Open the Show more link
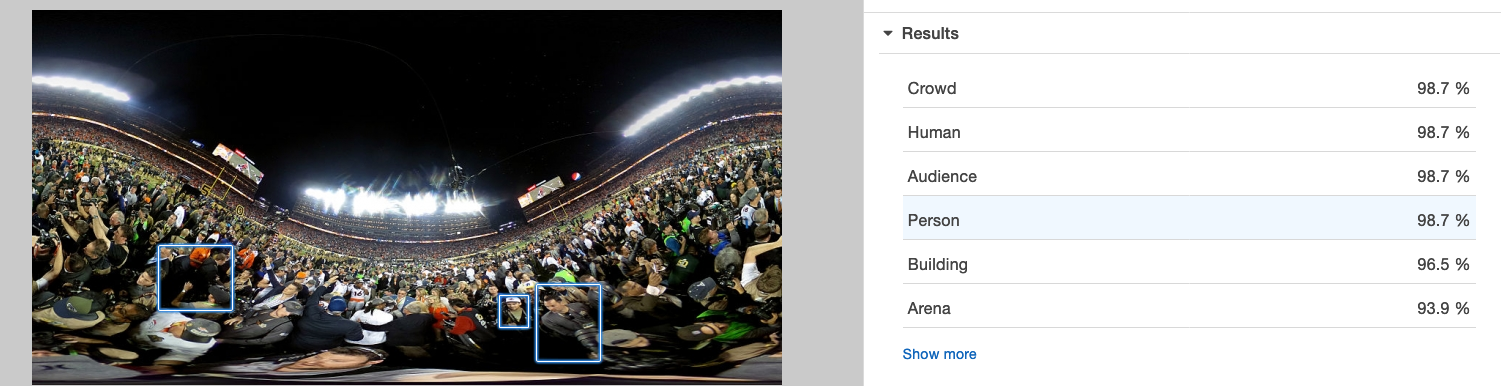This screenshot has height=386, width=1501. [x=939, y=354]
